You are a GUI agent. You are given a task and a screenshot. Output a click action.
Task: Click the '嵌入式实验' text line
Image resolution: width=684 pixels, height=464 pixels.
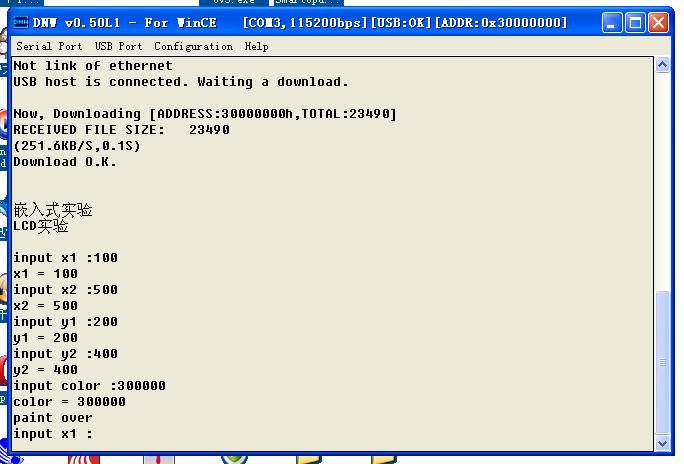pyautogui.click(x=53, y=210)
